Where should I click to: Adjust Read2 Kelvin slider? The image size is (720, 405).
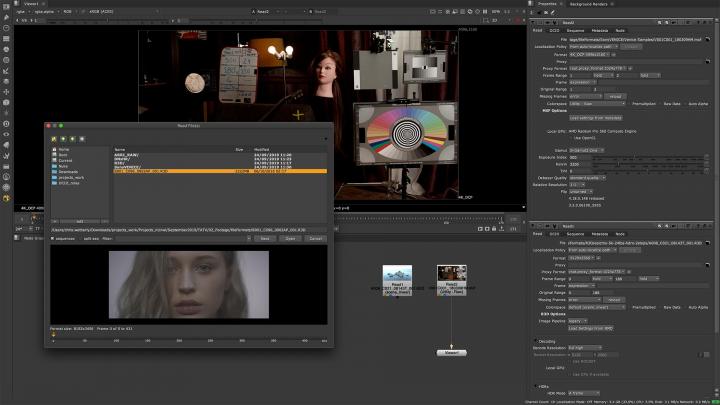[x=648, y=164]
